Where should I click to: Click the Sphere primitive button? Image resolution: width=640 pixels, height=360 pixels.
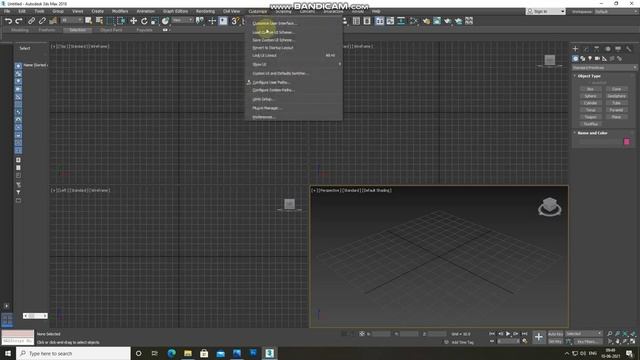point(590,96)
